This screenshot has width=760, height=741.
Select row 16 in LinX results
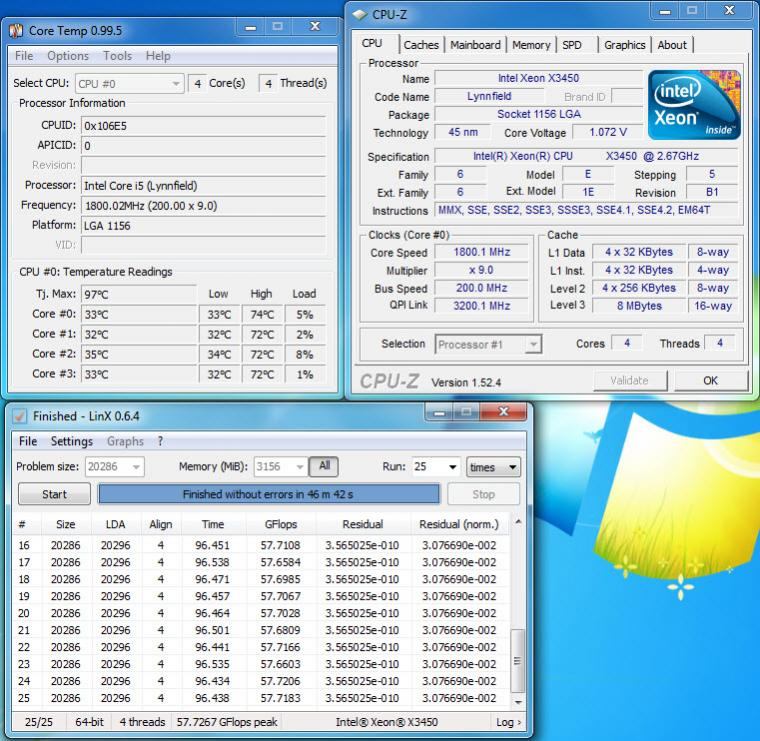(x=261, y=545)
